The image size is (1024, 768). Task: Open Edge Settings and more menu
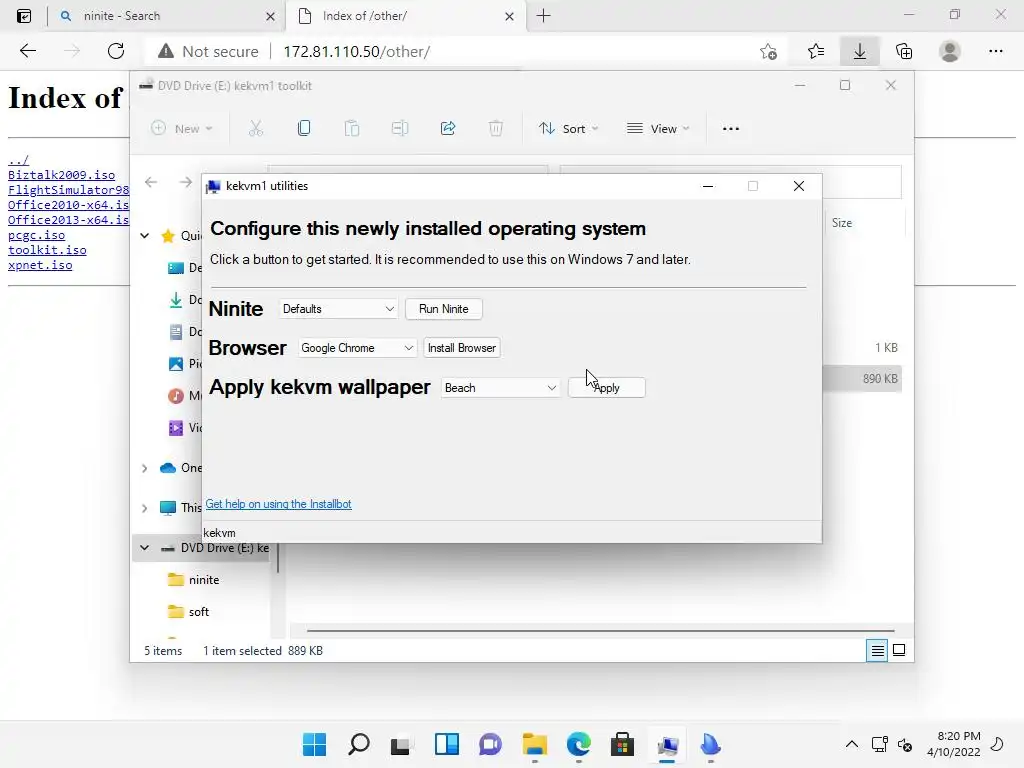pos(995,51)
